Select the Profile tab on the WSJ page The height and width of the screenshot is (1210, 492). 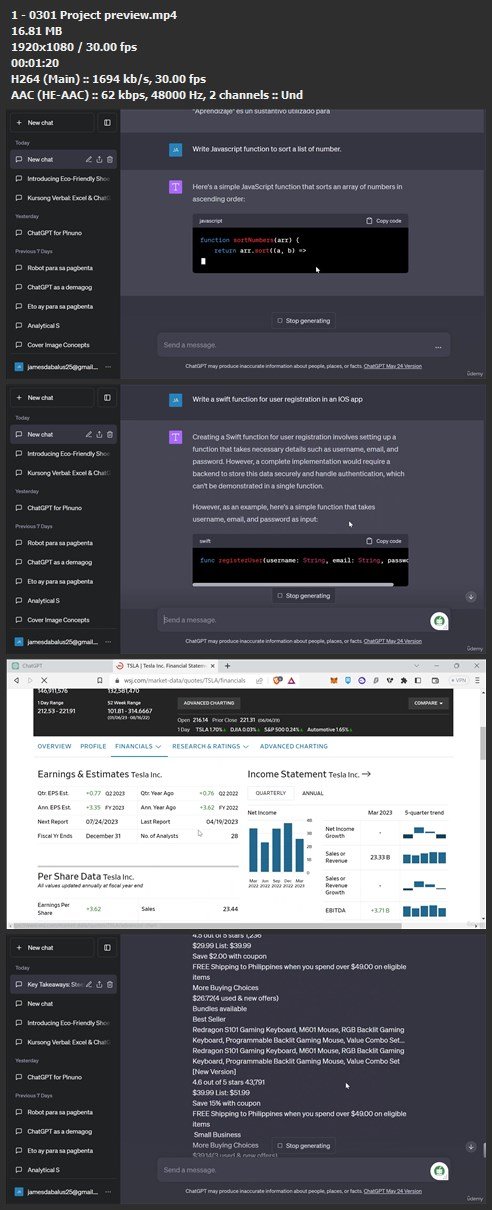coord(93,746)
